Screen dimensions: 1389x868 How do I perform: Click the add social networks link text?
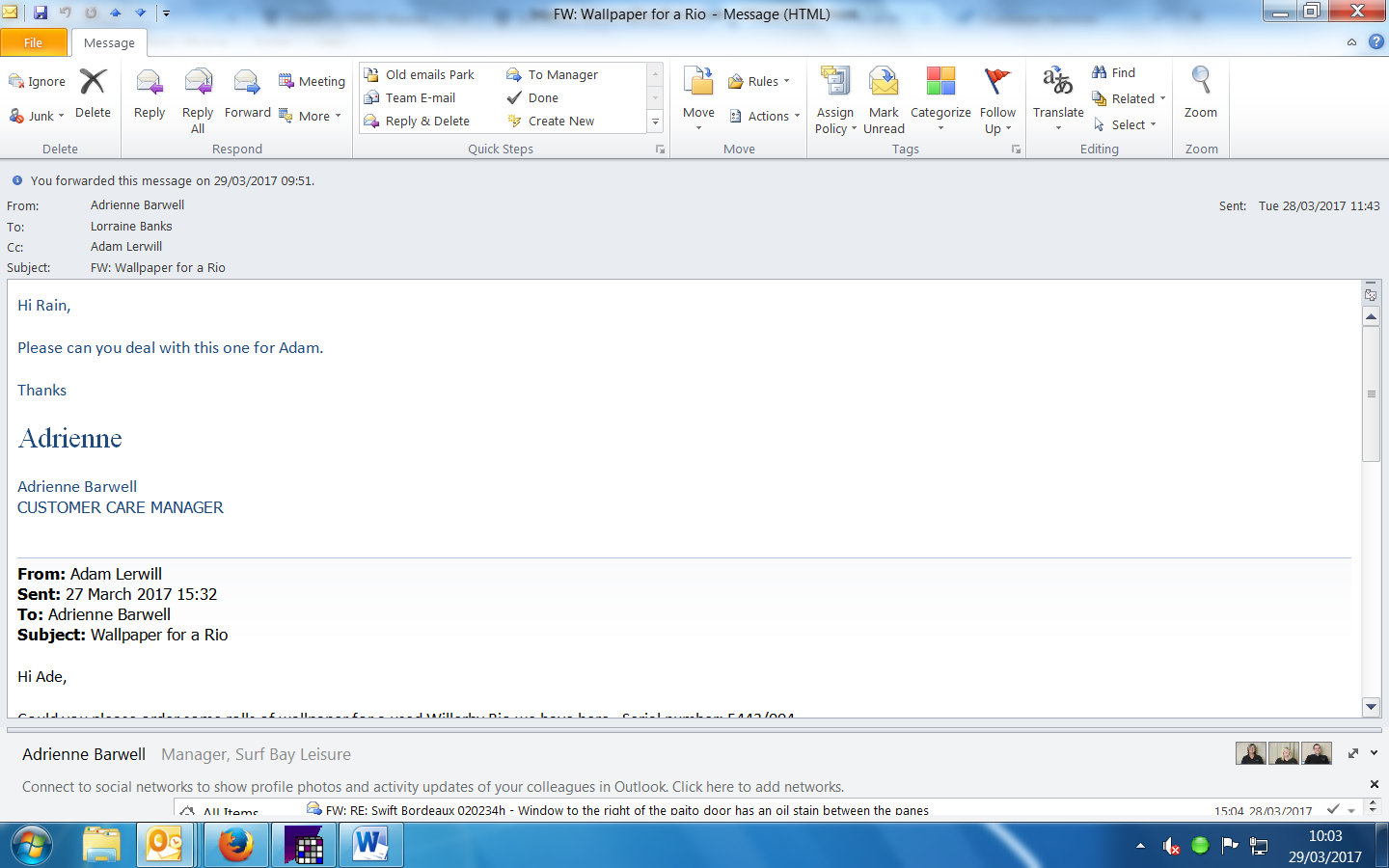coord(757,787)
